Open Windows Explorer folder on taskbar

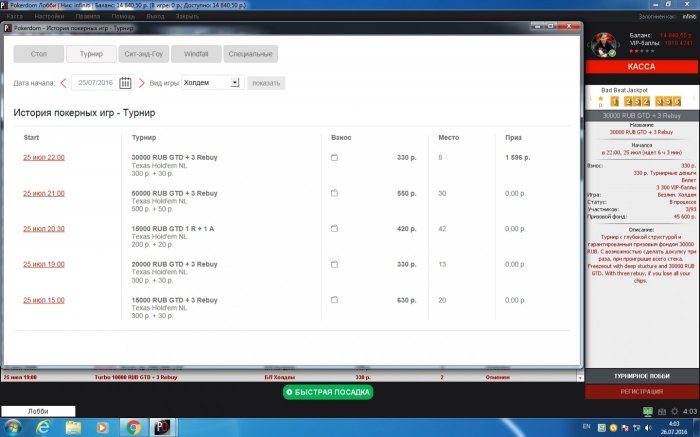click(x=73, y=428)
